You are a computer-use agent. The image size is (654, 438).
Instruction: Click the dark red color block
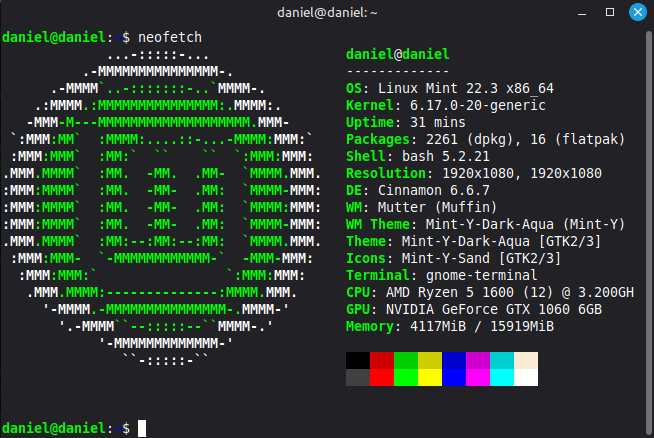point(382,360)
